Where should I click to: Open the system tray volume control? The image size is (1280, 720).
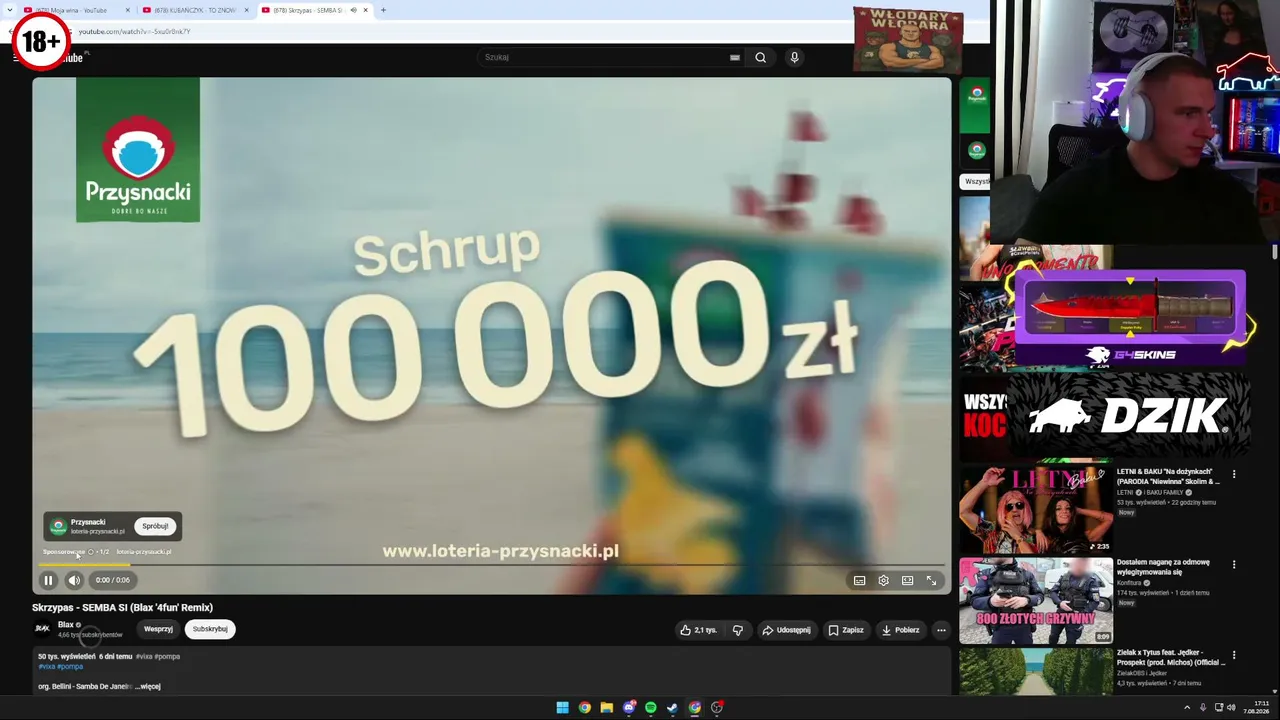1231,708
